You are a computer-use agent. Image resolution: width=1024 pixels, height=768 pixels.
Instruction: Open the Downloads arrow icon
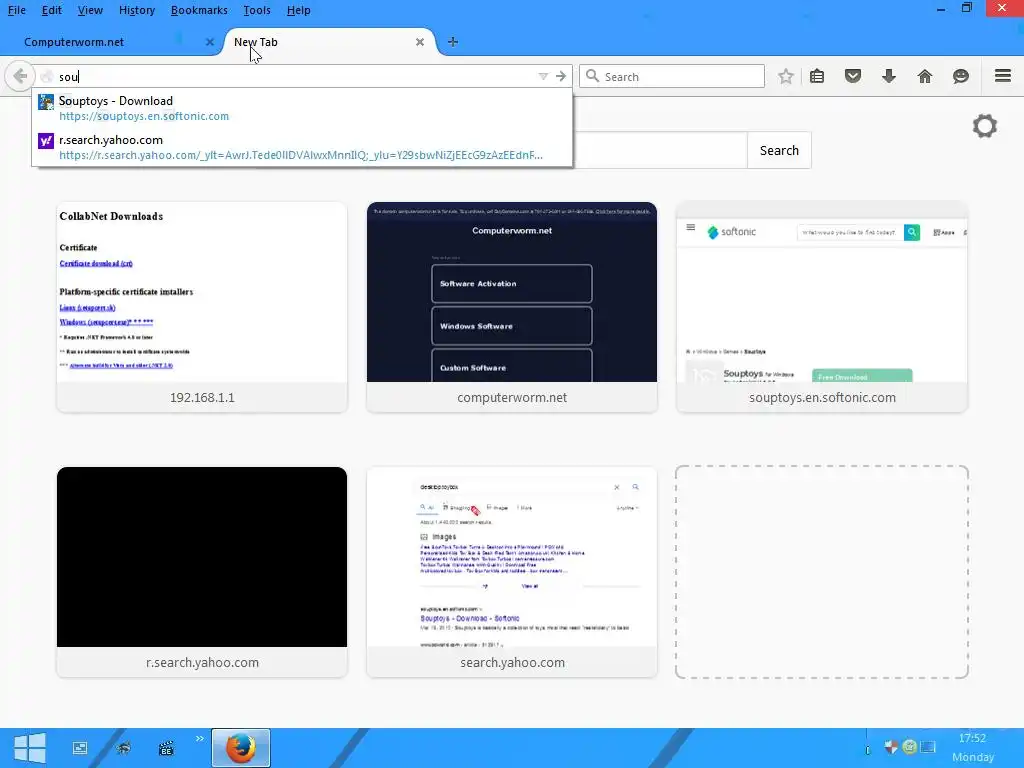(x=889, y=76)
